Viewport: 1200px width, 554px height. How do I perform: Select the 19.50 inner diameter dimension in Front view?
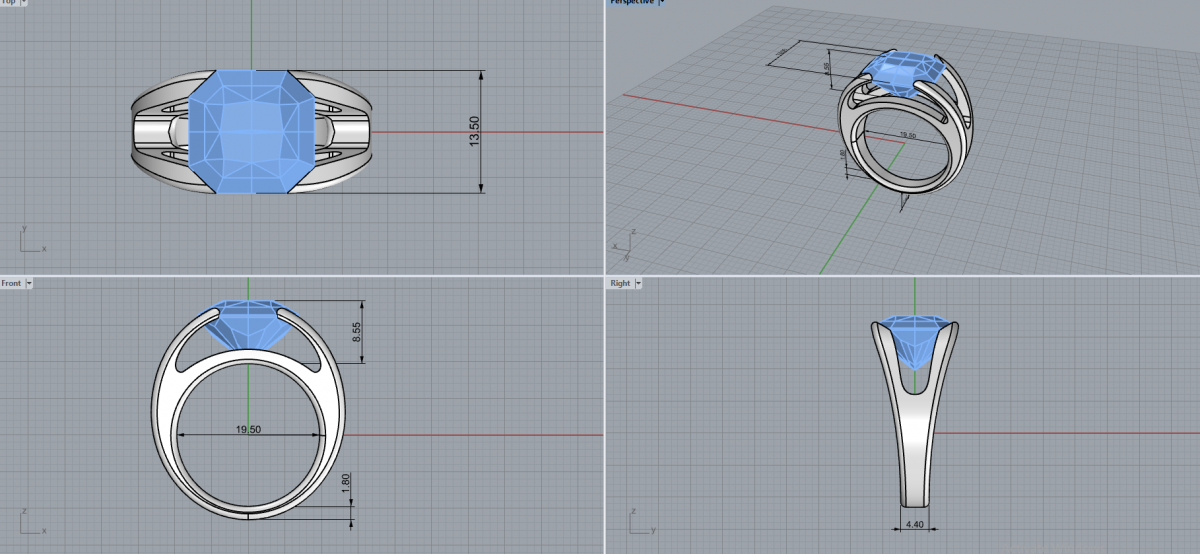pyautogui.click(x=248, y=429)
